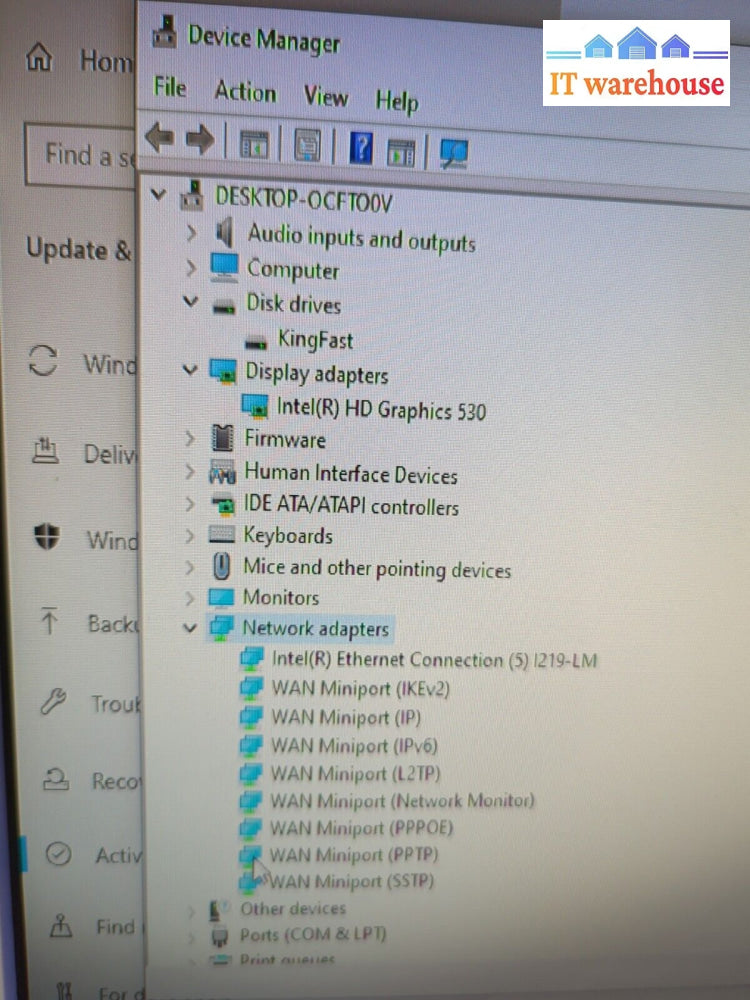The image size is (750, 1000).
Task: Click Scan for hardware changes icon
Action: click(x=453, y=153)
